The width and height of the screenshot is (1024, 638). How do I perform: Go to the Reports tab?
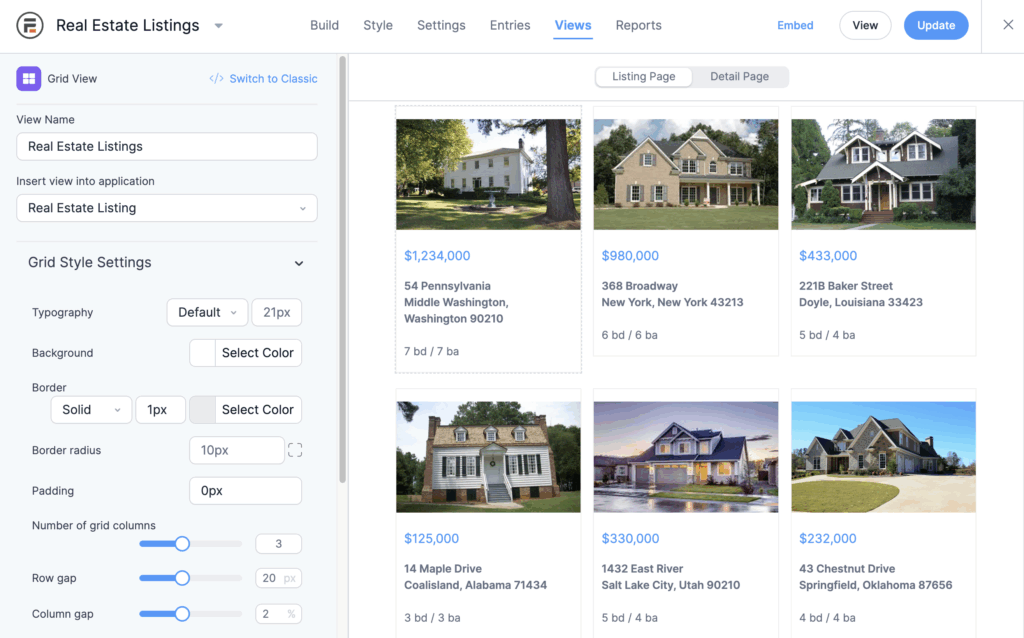638,25
